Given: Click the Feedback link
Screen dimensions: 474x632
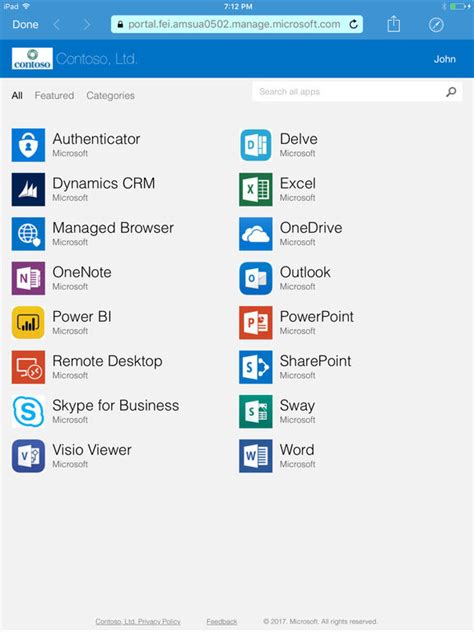Looking at the screenshot, I should click(222, 622).
